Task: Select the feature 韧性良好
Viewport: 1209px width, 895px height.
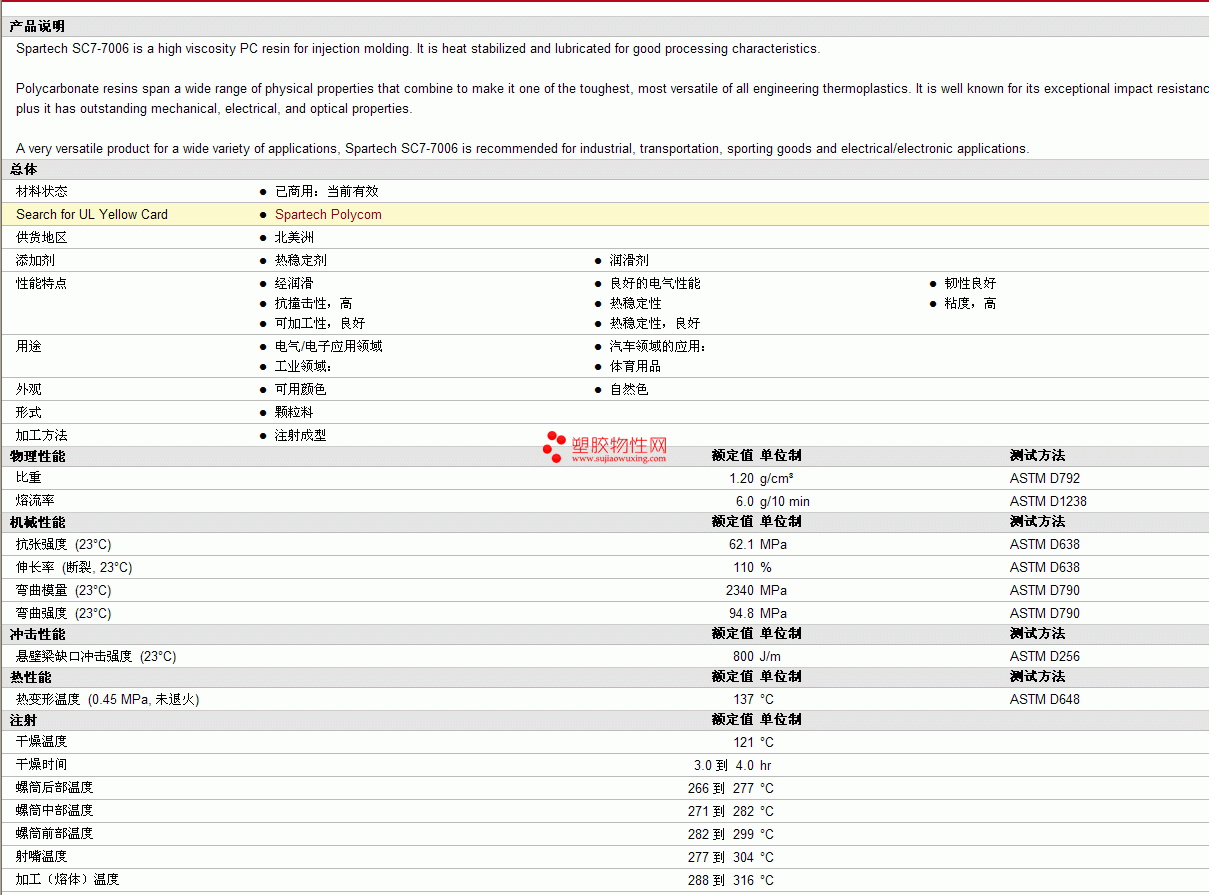Action: [x=970, y=283]
